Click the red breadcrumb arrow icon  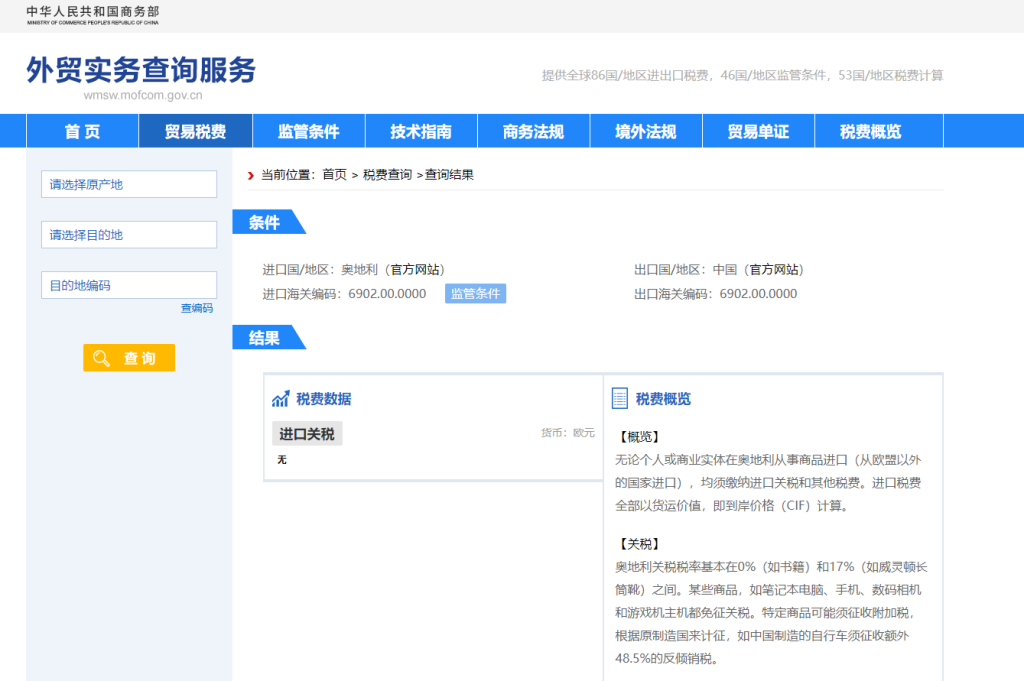tap(251, 175)
